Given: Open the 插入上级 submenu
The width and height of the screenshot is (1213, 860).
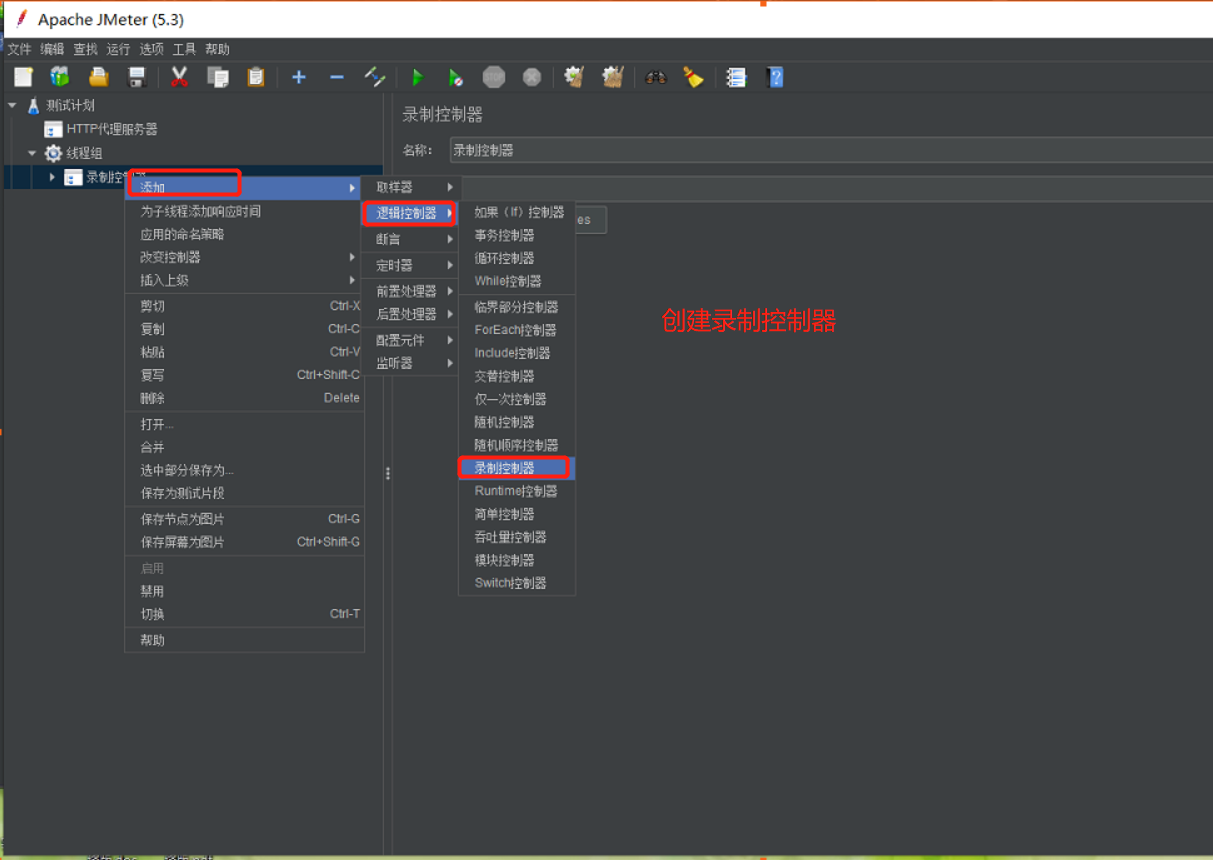Looking at the screenshot, I should (x=243, y=280).
